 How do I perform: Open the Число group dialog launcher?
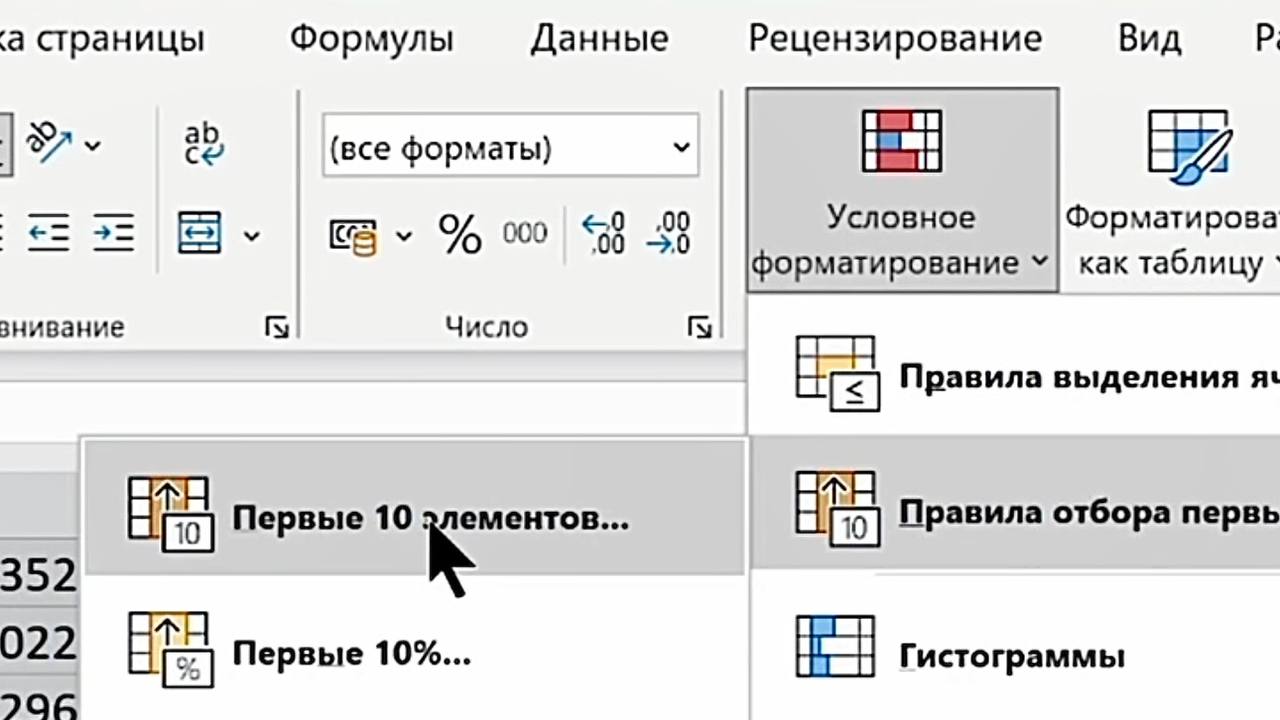click(700, 327)
